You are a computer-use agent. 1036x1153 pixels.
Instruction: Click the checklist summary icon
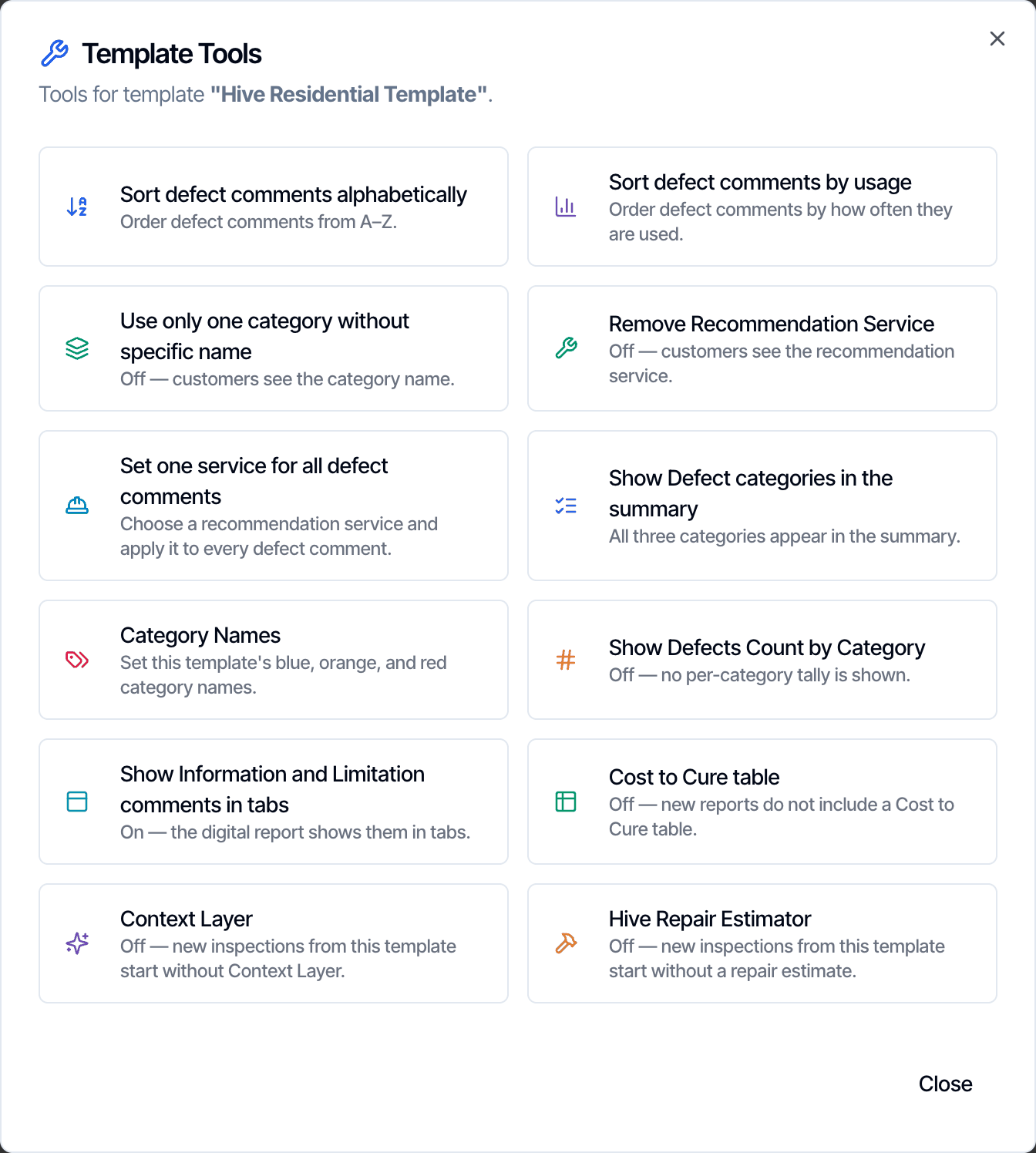pyautogui.click(x=566, y=506)
